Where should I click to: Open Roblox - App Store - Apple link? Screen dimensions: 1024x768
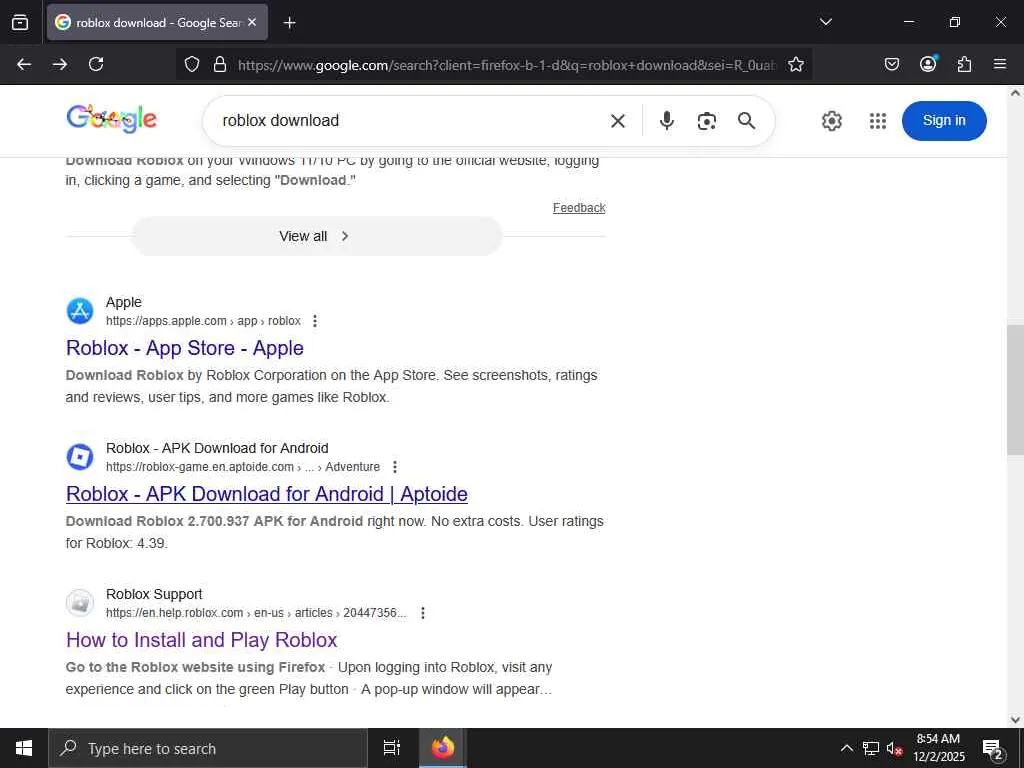pyautogui.click(x=185, y=348)
